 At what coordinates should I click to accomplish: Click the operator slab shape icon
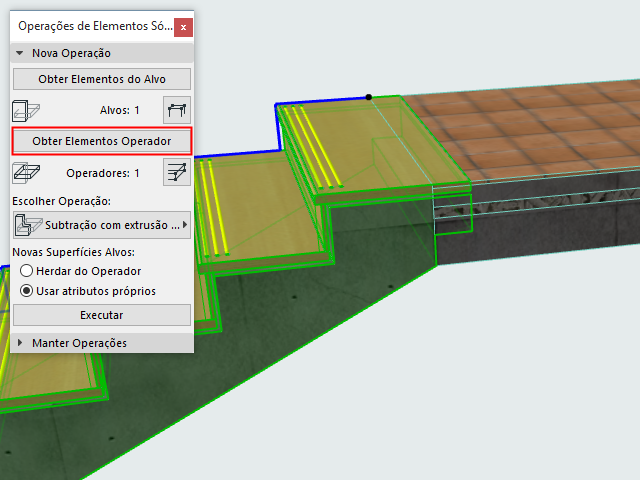pos(26,172)
